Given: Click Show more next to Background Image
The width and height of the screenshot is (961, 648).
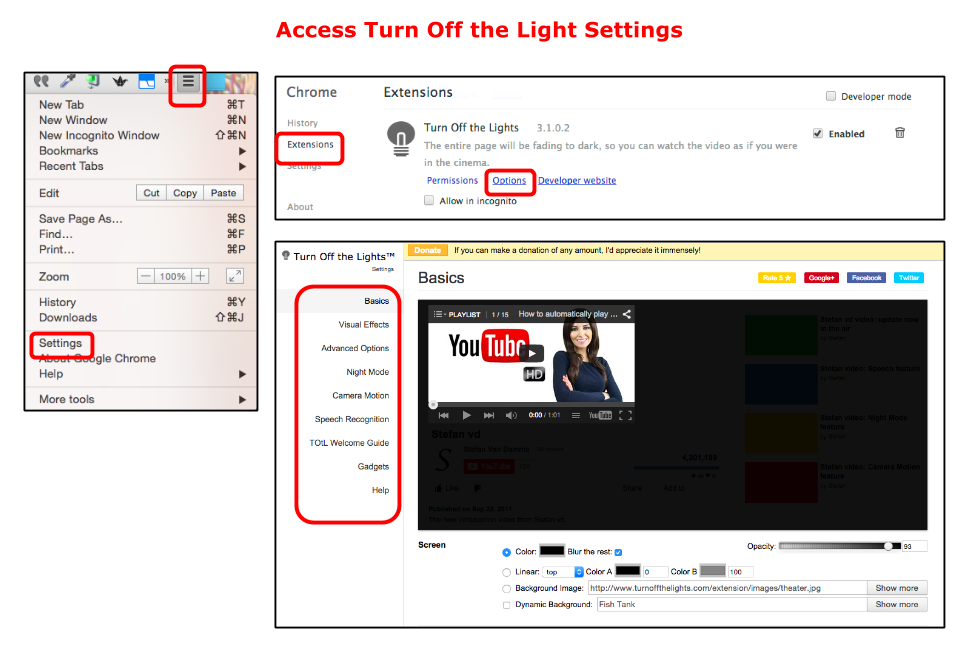Looking at the screenshot, I should tap(897, 588).
